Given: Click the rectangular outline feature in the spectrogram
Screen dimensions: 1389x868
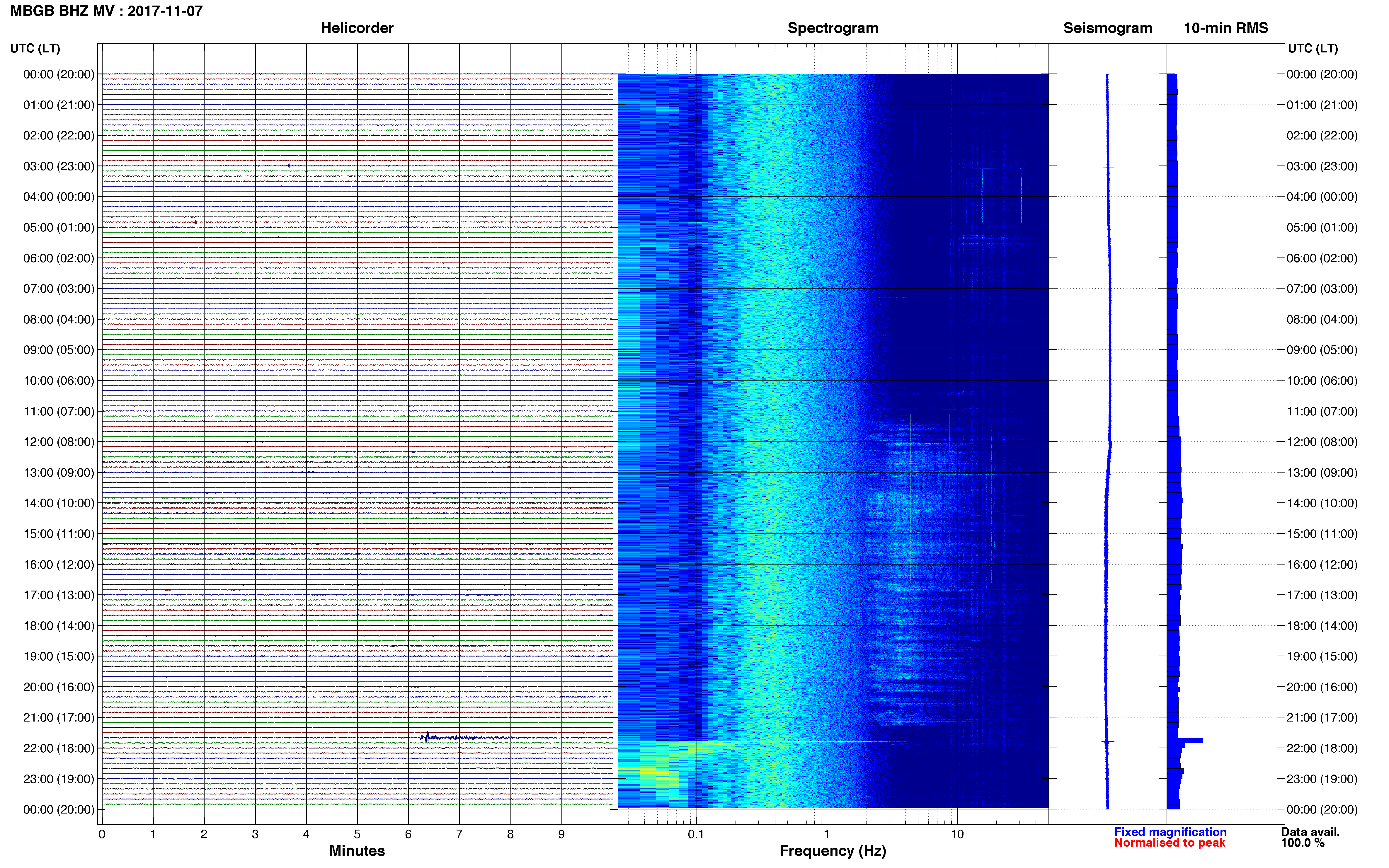Looking at the screenshot, I should [x=1001, y=195].
